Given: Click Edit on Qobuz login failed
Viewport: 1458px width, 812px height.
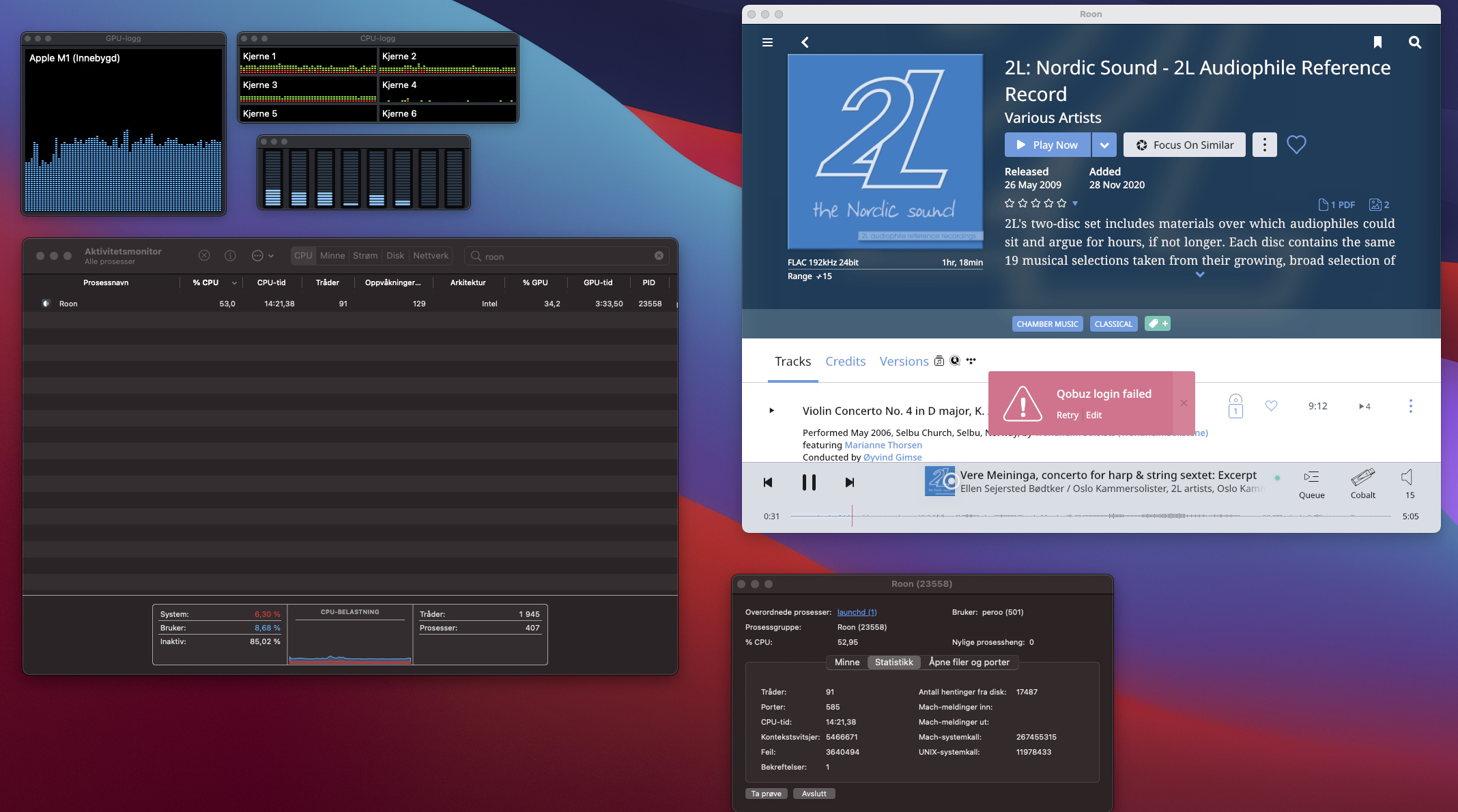Looking at the screenshot, I should pyautogui.click(x=1093, y=415).
